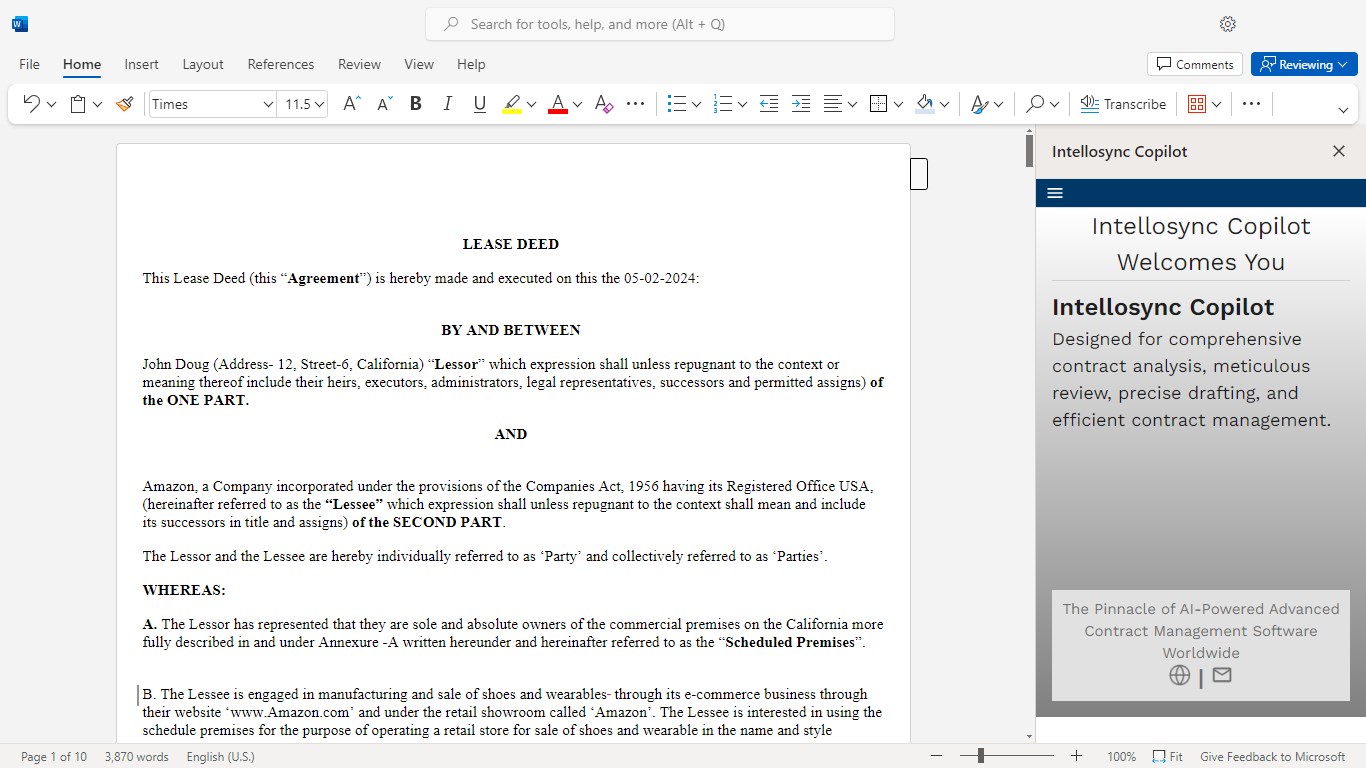Expand the highlight color dropdown arrow
The height and width of the screenshot is (768, 1366).
(531, 104)
